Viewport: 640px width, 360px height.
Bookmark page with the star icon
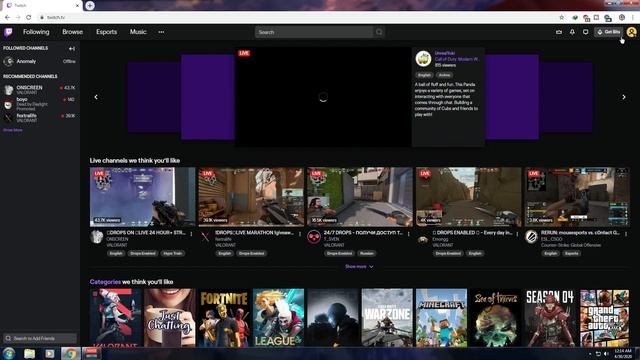point(562,18)
